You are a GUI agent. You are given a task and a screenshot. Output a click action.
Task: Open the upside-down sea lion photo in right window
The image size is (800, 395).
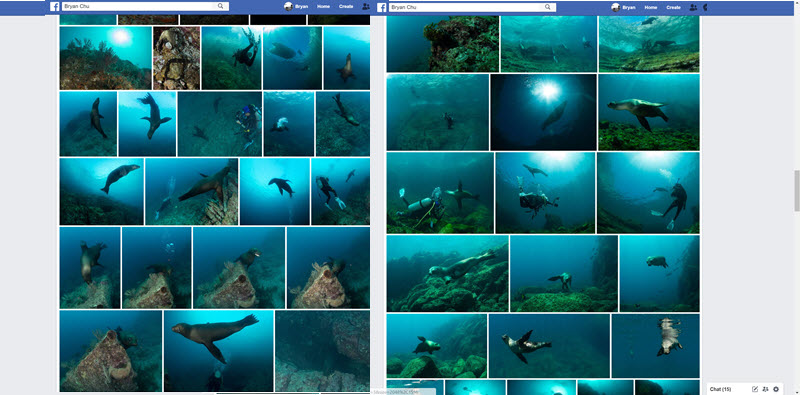click(x=656, y=345)
